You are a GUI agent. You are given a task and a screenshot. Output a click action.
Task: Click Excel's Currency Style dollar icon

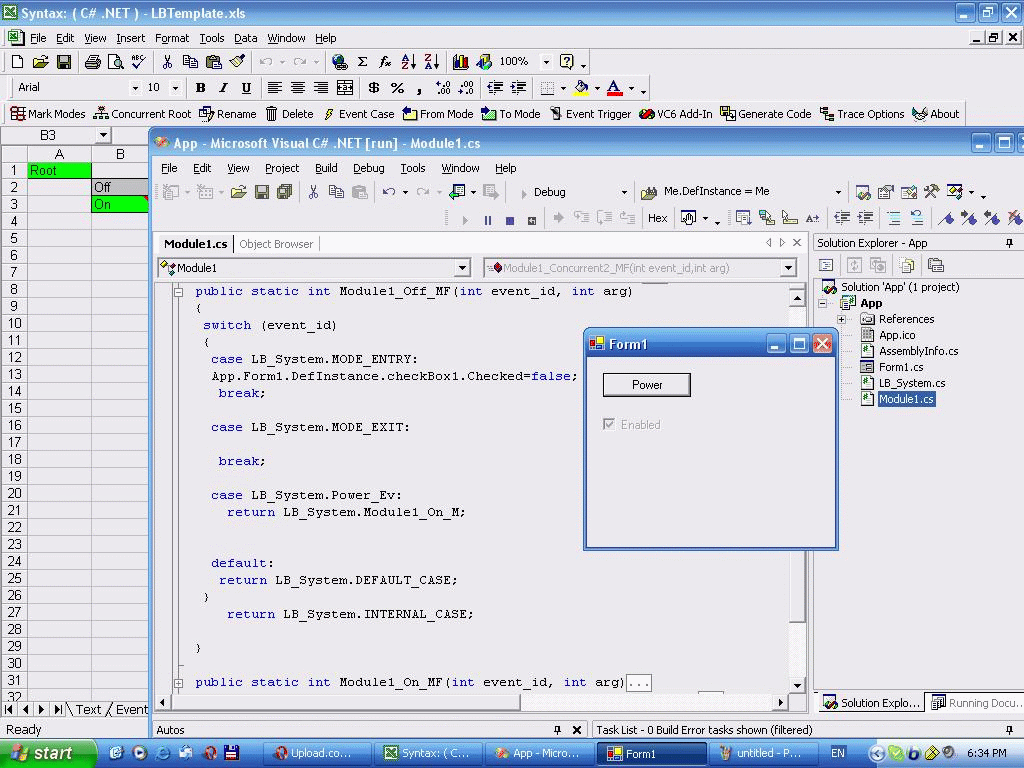(374, 88)
